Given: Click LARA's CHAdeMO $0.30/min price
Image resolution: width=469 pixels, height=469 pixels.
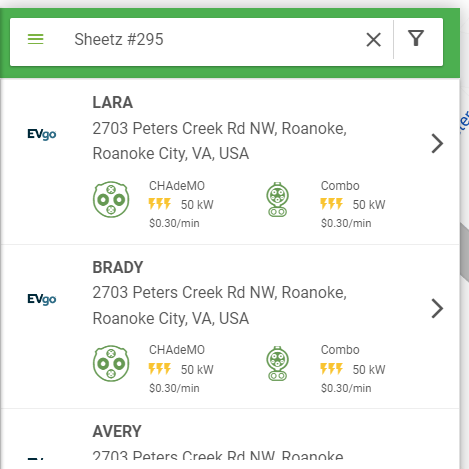Looking at the screenshot, I should 174,223.
